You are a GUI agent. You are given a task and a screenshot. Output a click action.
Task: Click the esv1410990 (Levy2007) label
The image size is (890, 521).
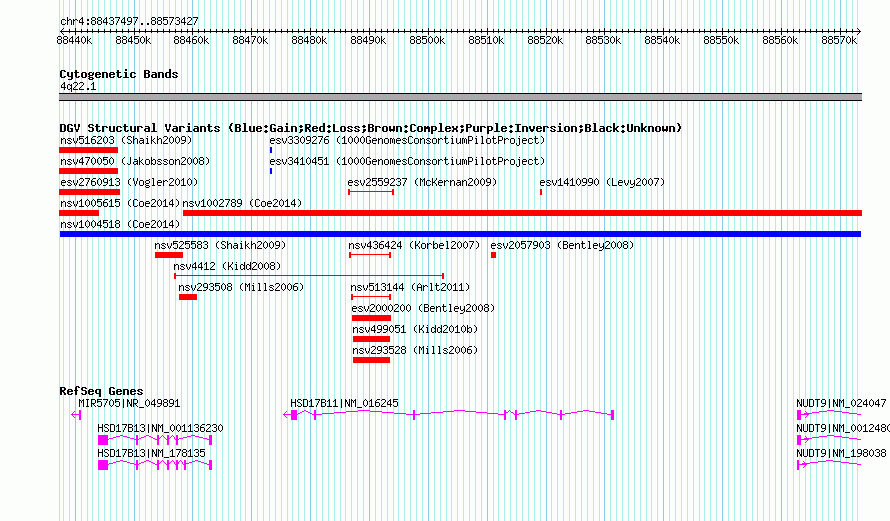coord(602,182)
